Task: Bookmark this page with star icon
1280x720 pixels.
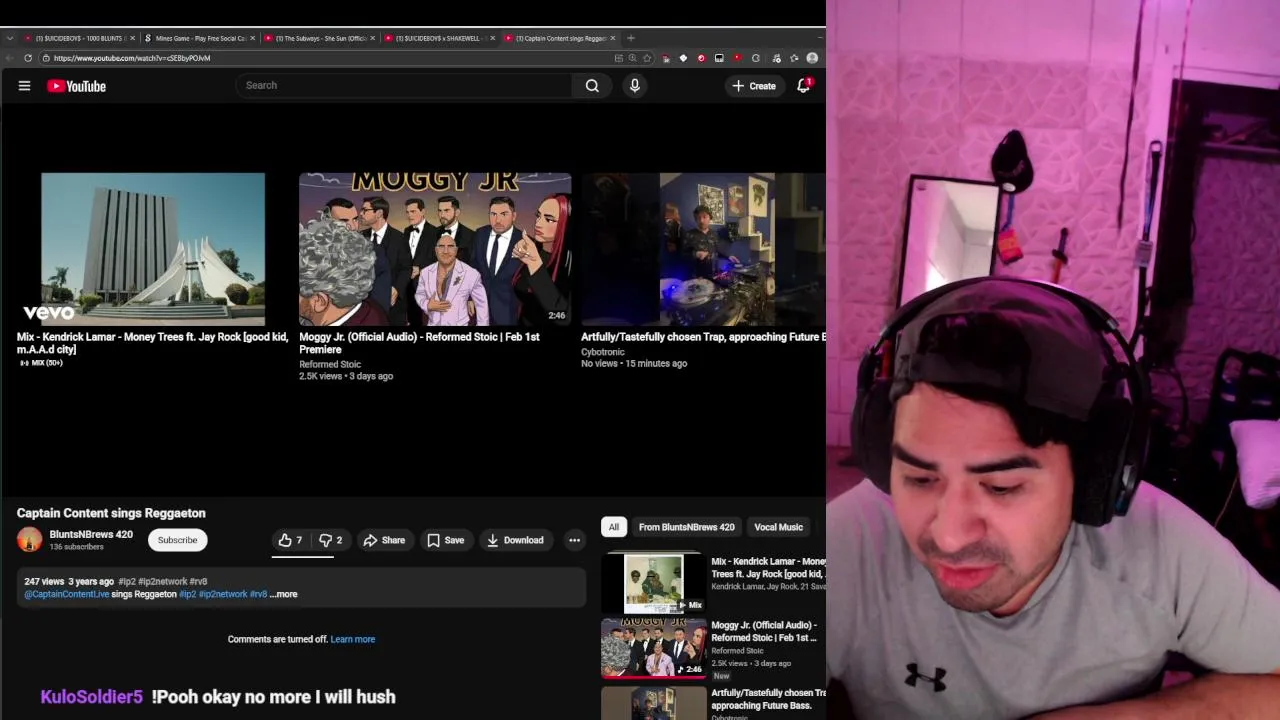Action: (x=647, y=58)
